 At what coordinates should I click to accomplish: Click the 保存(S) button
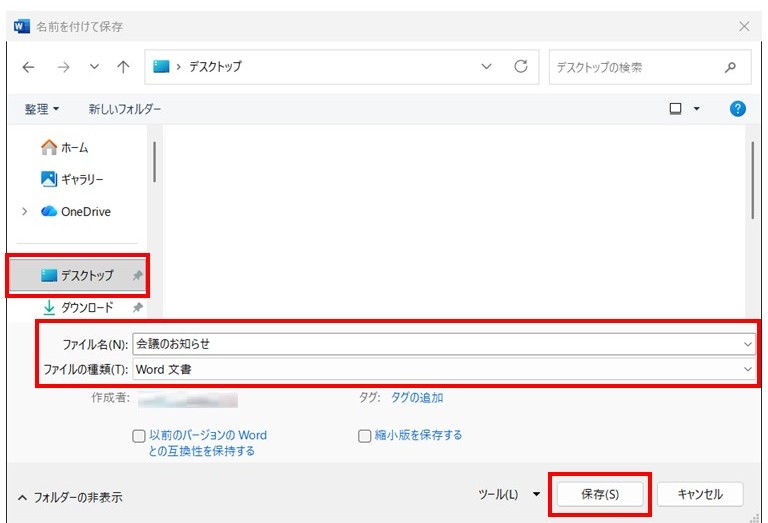pos(600,494)
